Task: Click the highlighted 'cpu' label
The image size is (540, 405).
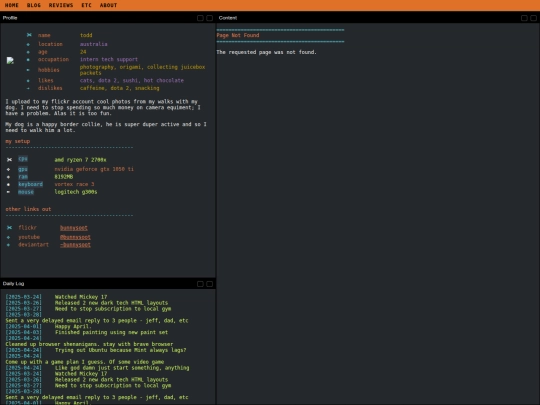Action: tap(23, 159)
